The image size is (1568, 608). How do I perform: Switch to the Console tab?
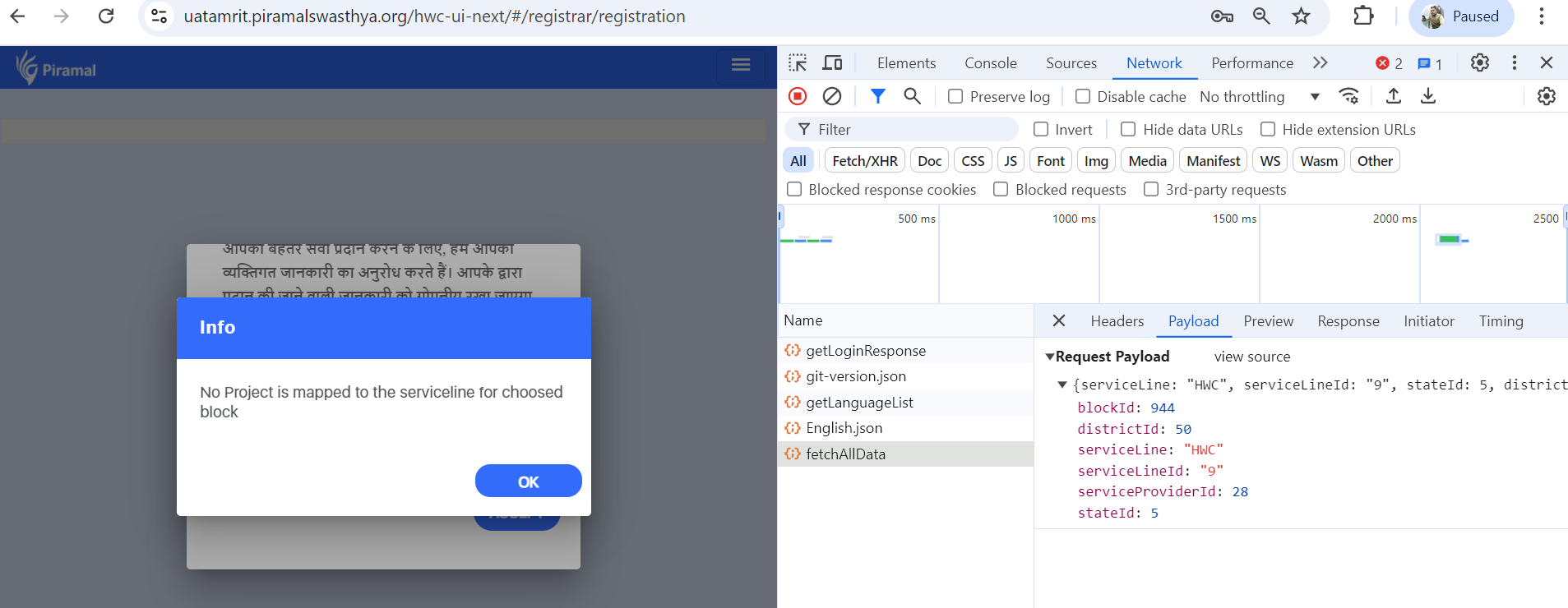point(990,63)
